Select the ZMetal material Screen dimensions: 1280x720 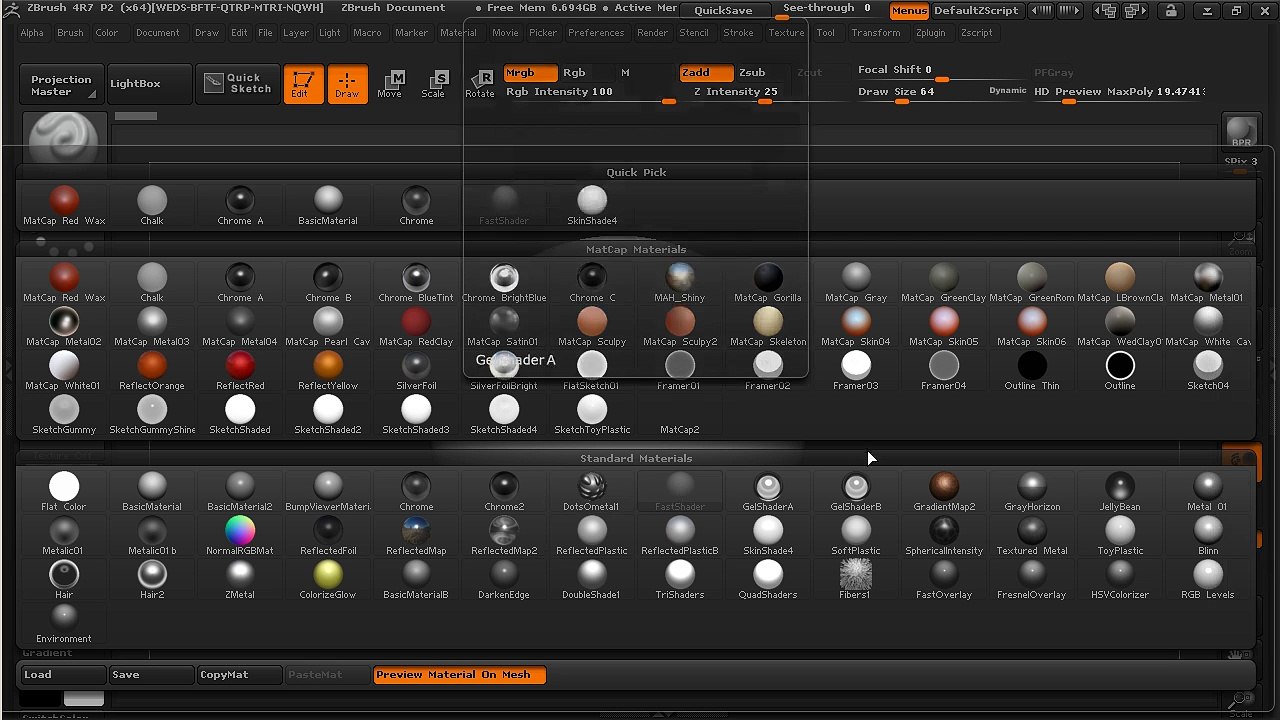point(240,580)
